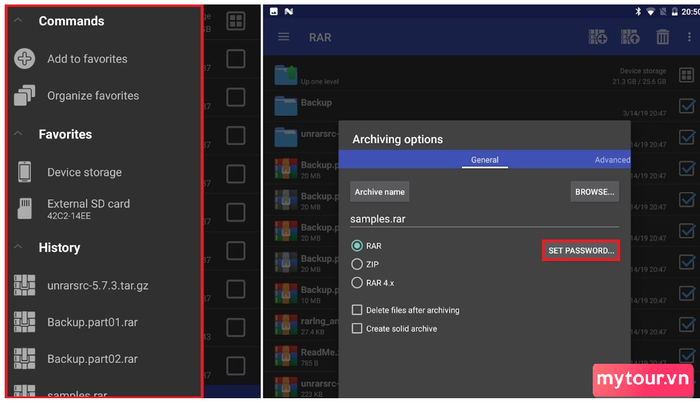Click the delete trash can toolbar icon
The height and width of the screenshot is (405, 700).
point(662,37)
